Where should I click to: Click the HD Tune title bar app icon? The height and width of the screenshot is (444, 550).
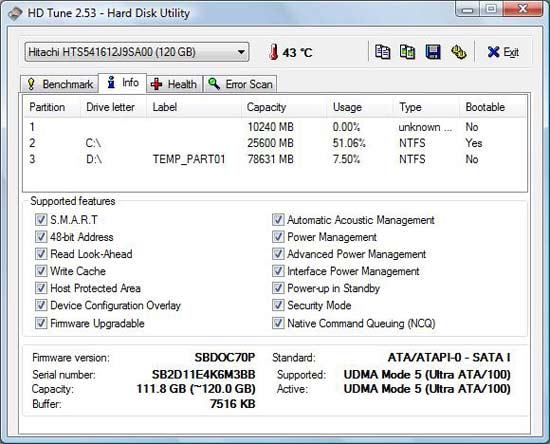tap(15, 14)
